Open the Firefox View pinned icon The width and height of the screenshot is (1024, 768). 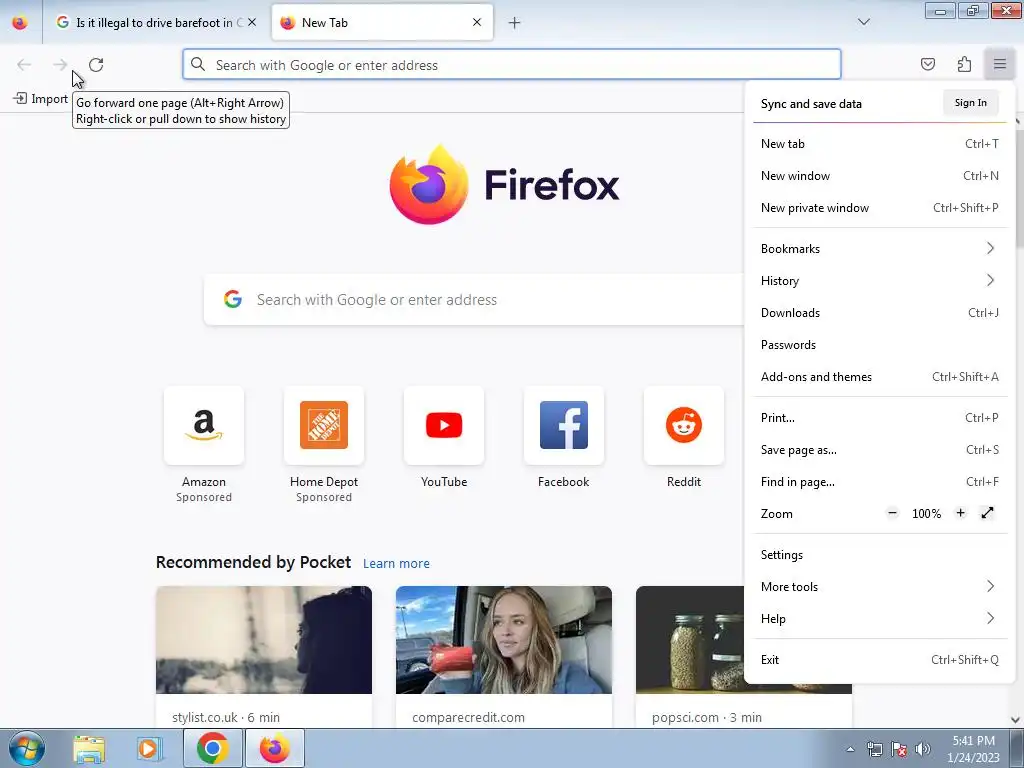[20, 22]
